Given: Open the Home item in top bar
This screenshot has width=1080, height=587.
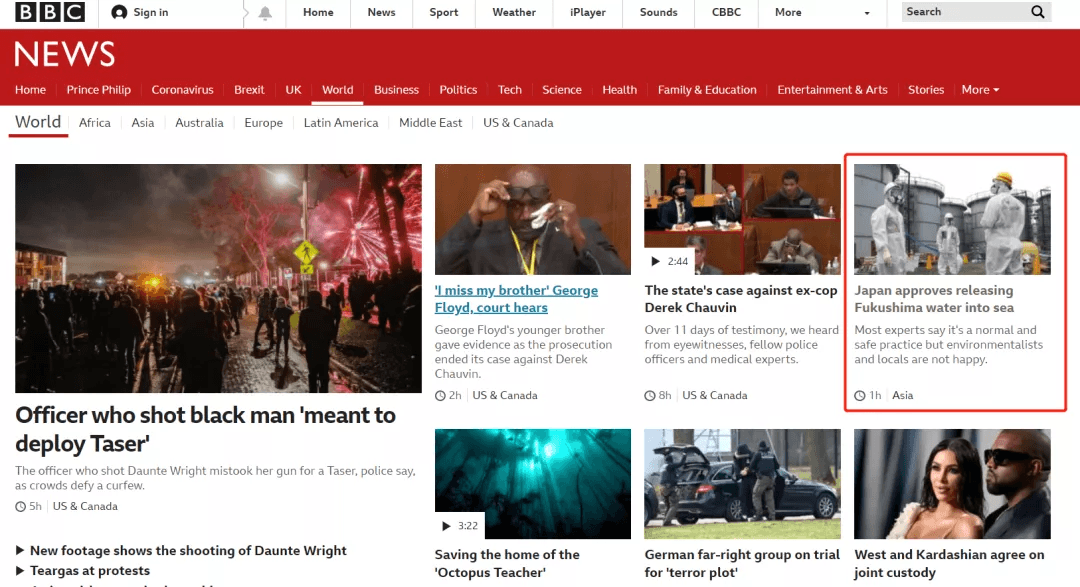Looking at the screenshot, I should (x=318, y=12).
